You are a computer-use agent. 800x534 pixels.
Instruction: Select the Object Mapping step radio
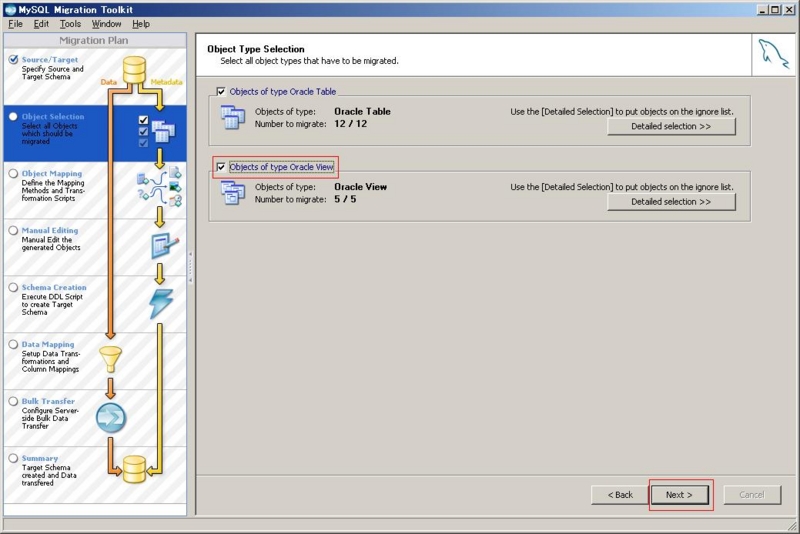tap(13, 173)
